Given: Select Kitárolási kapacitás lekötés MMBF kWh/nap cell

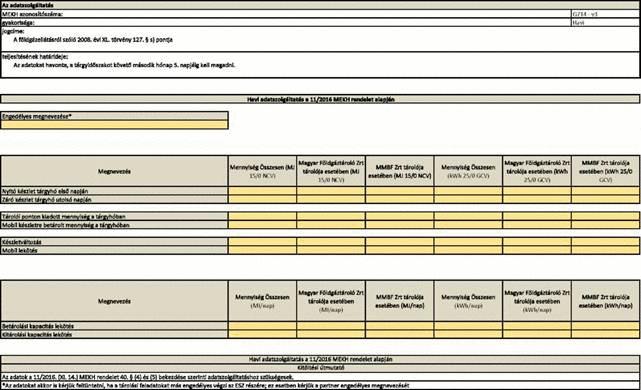Looking at the screenshot, I should [606, 334].
